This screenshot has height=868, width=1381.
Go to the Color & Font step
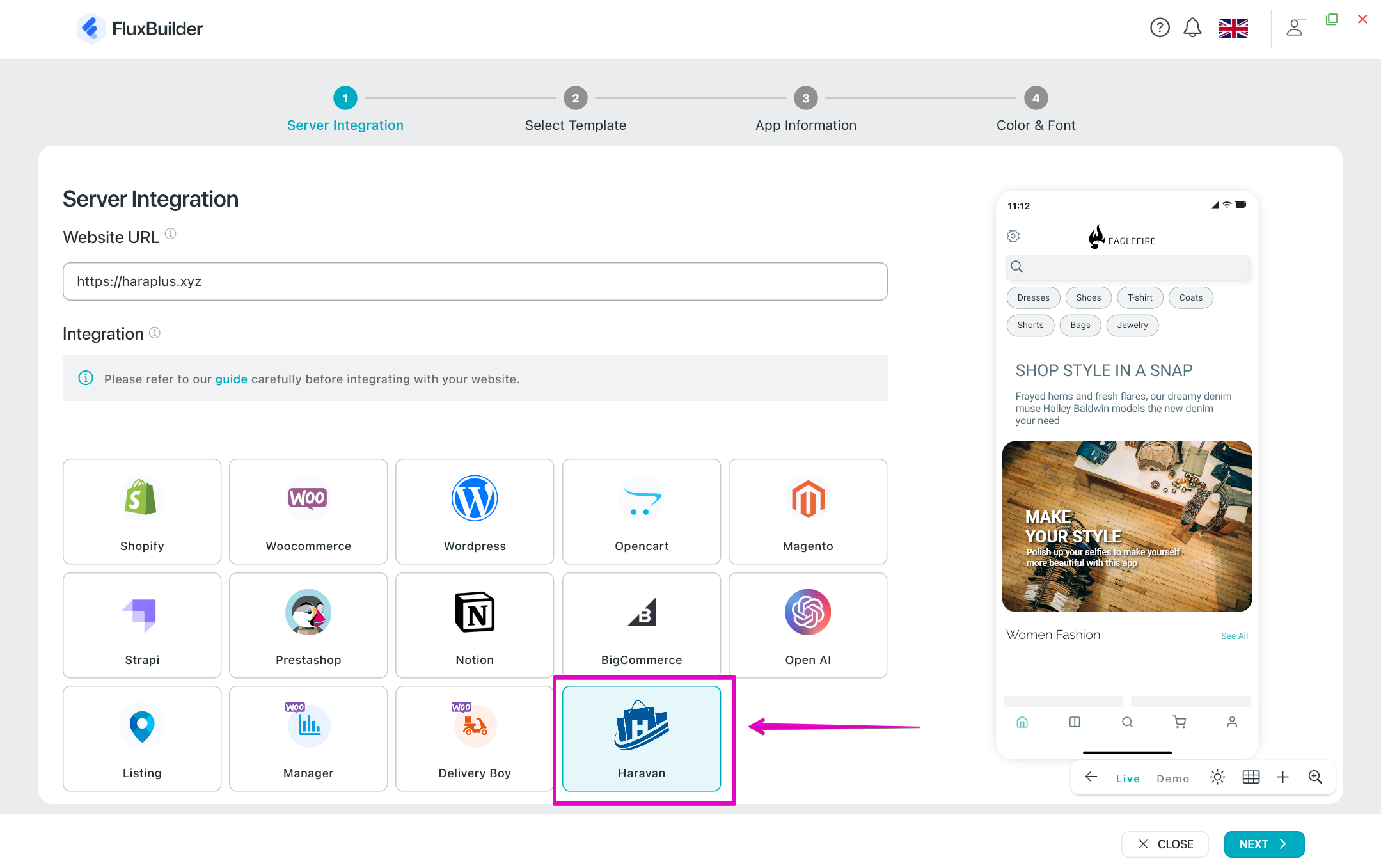[1036, 109]
